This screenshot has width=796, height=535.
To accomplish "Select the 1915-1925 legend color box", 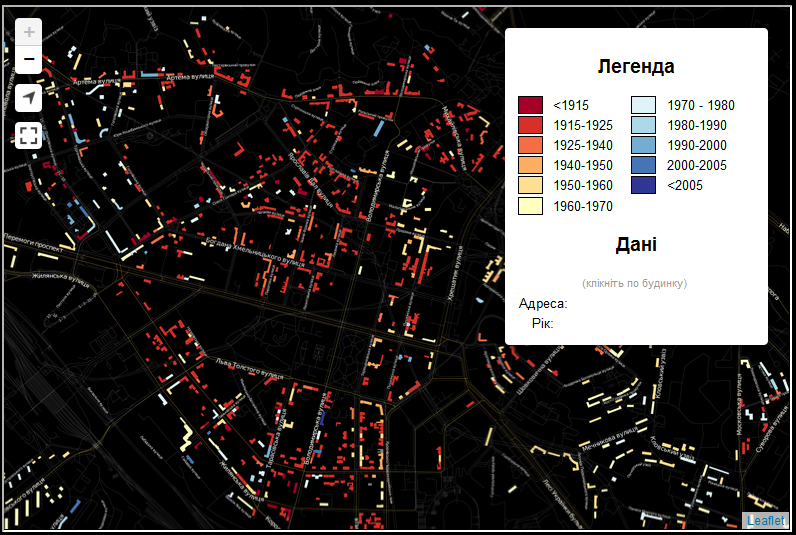I will point(530,125).
